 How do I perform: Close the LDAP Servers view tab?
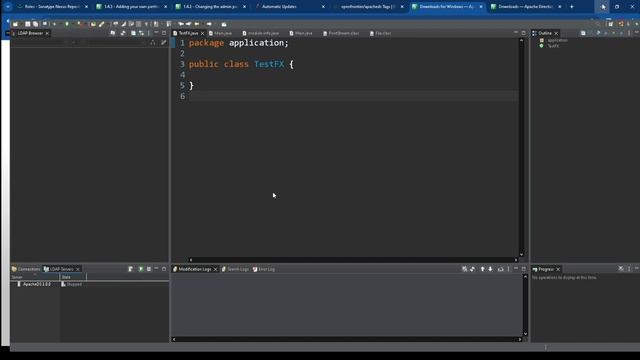(x=78, y=269)
